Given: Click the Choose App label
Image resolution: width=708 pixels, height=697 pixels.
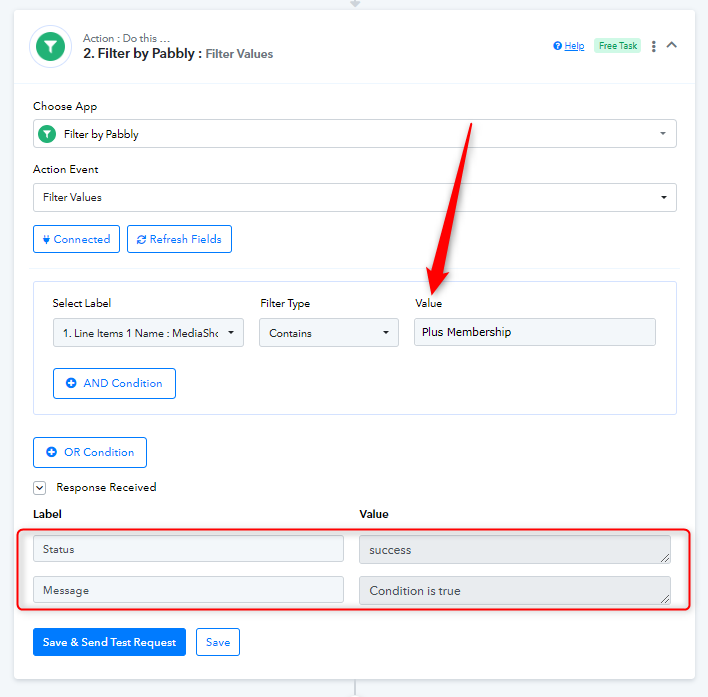Looking at the screenshot, I should click(65, 107).
